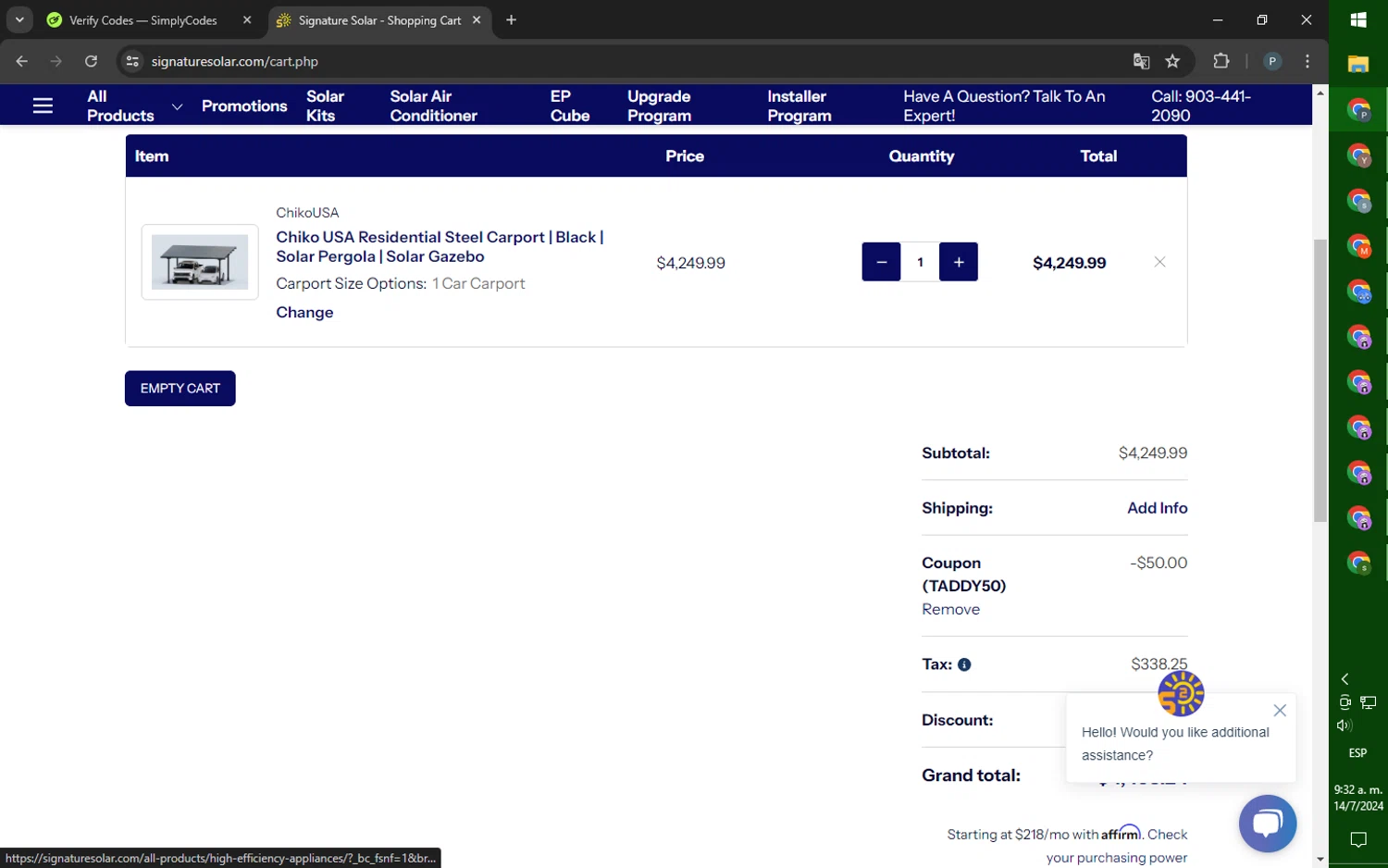The width and height of the screenshot is (1388, 868).
Task: Click the Tax info icon
Action: pyautogui.click(x=964, y=664)
